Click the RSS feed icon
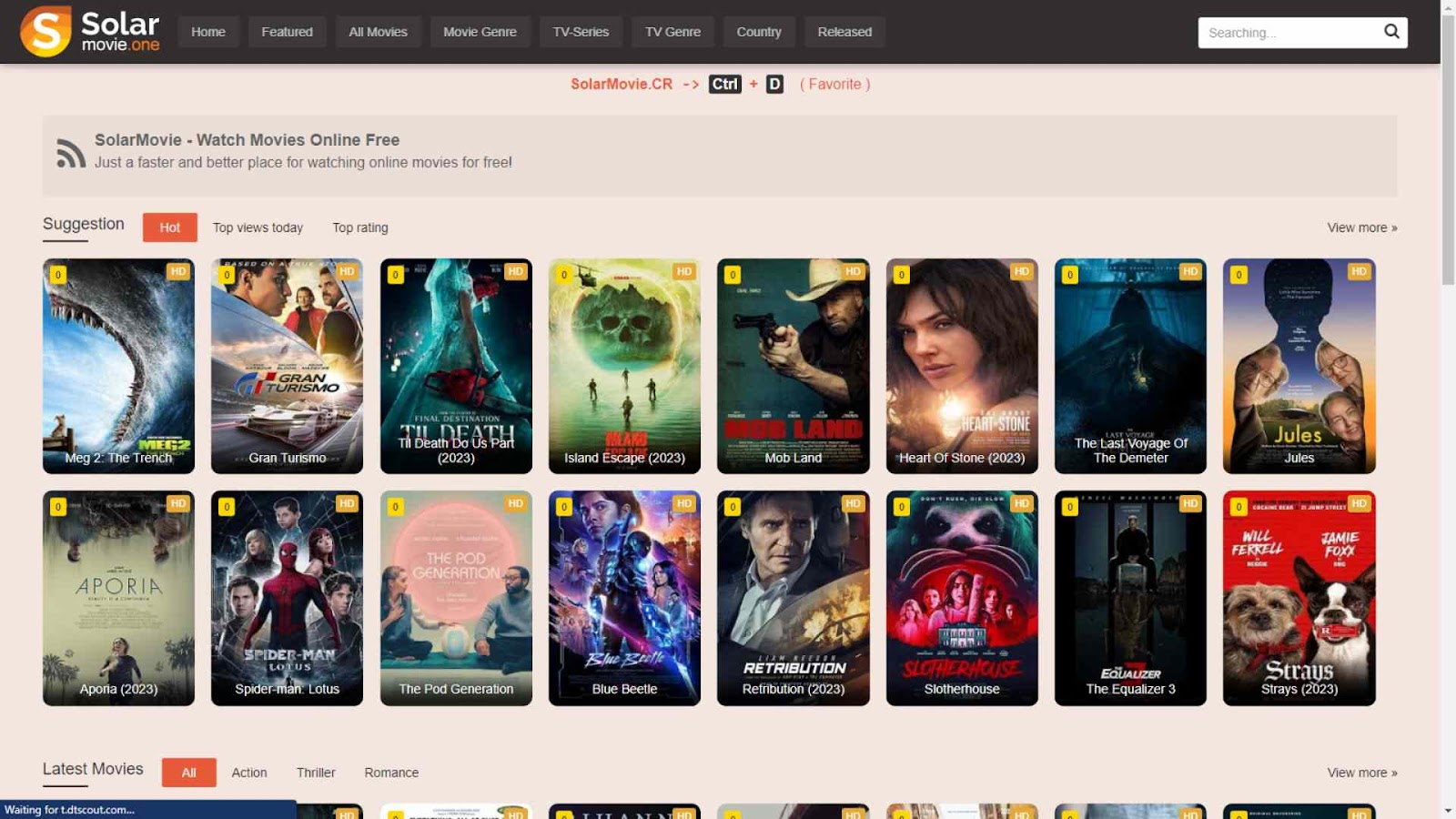This screenshot has height=819, width=1456. 71,153
